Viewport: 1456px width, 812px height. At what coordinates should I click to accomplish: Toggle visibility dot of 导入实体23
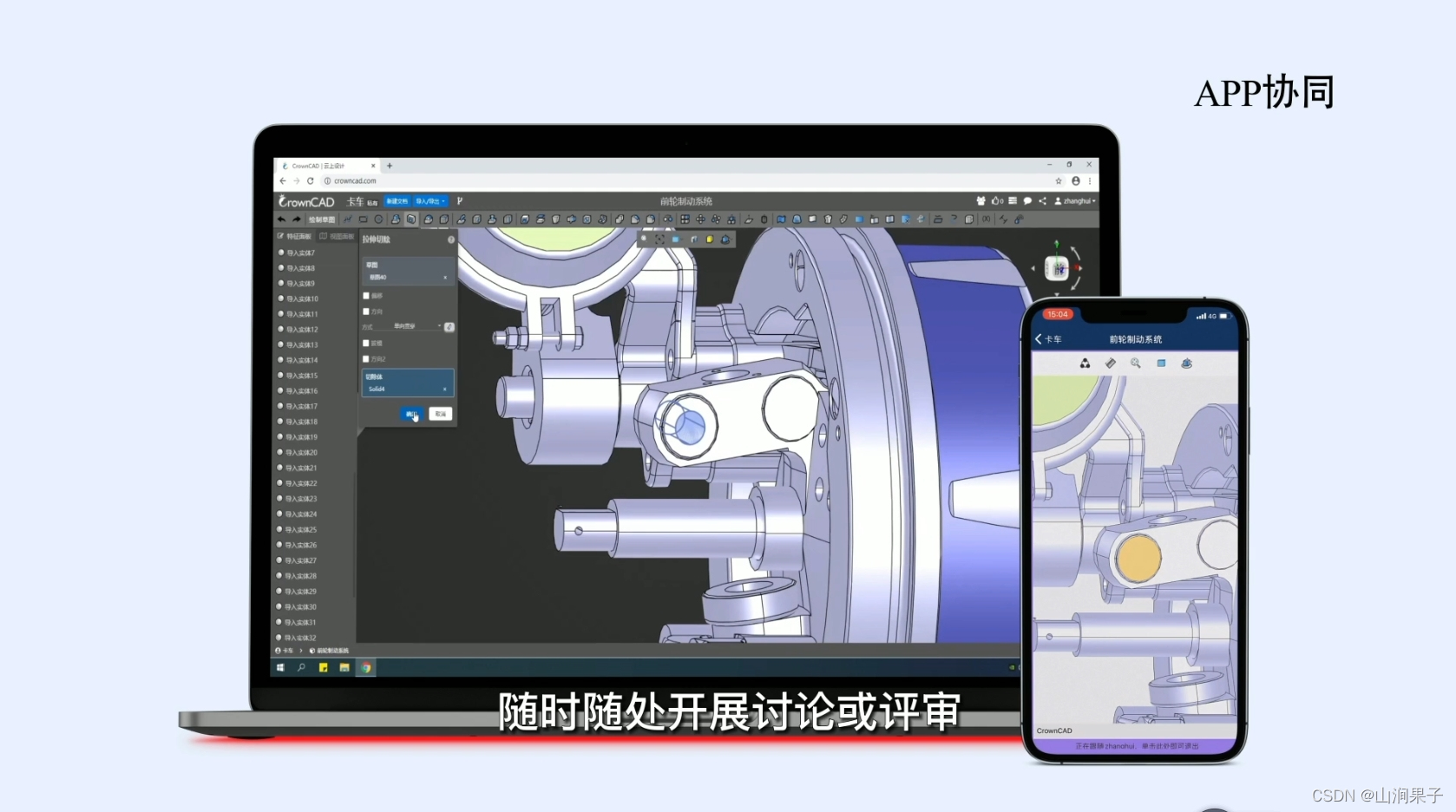click(x=280, y=499)
